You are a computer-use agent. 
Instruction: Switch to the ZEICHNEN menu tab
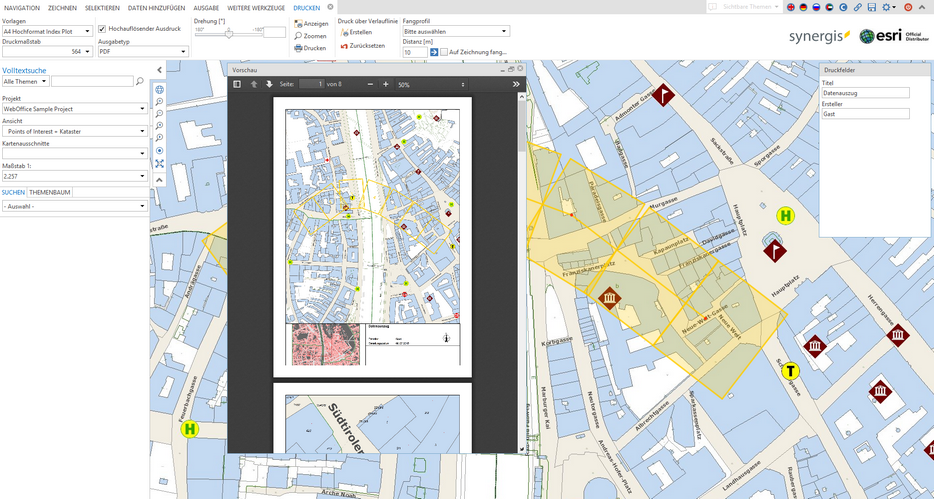[62, 7]
